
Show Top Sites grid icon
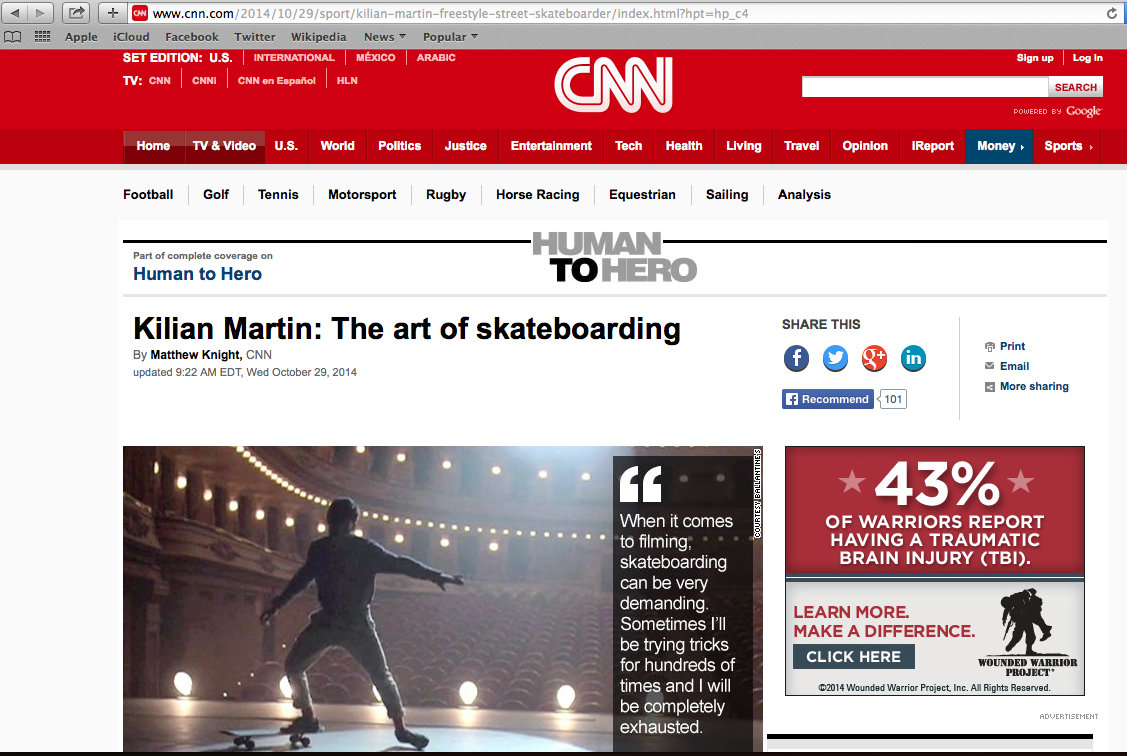(42, 37)
